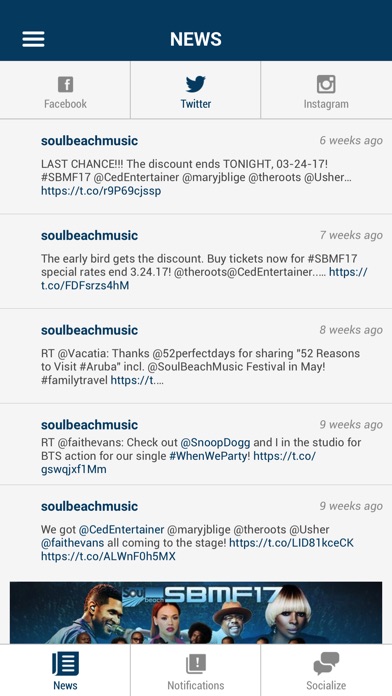Viewport: 392px width, 696px height.
Task: Open link https://t.co/r9P69cjssp
Action: (x=101, y=191)
